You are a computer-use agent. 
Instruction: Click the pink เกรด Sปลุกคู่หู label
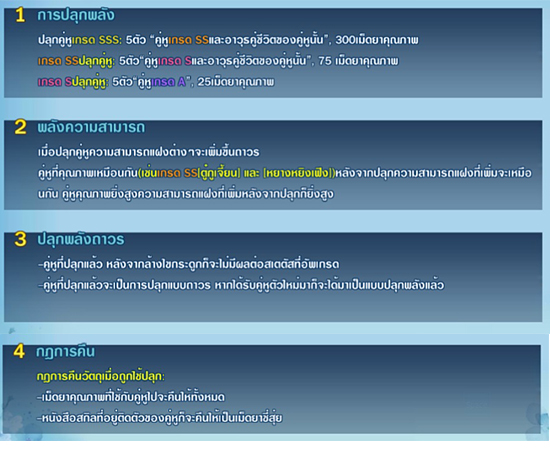coord(73,82)
